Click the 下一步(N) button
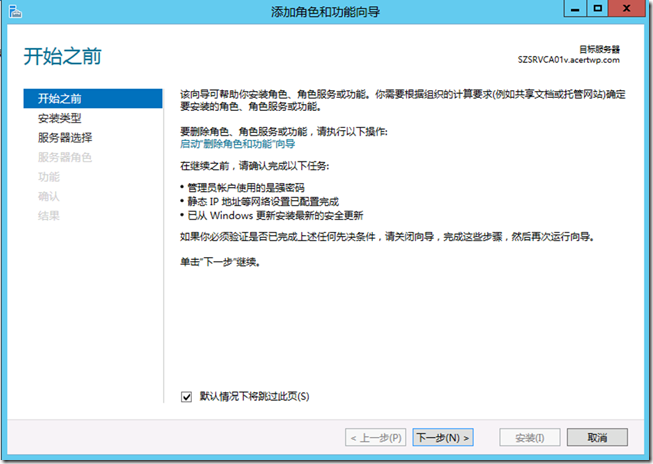653x464 pixels. point(443,437)
